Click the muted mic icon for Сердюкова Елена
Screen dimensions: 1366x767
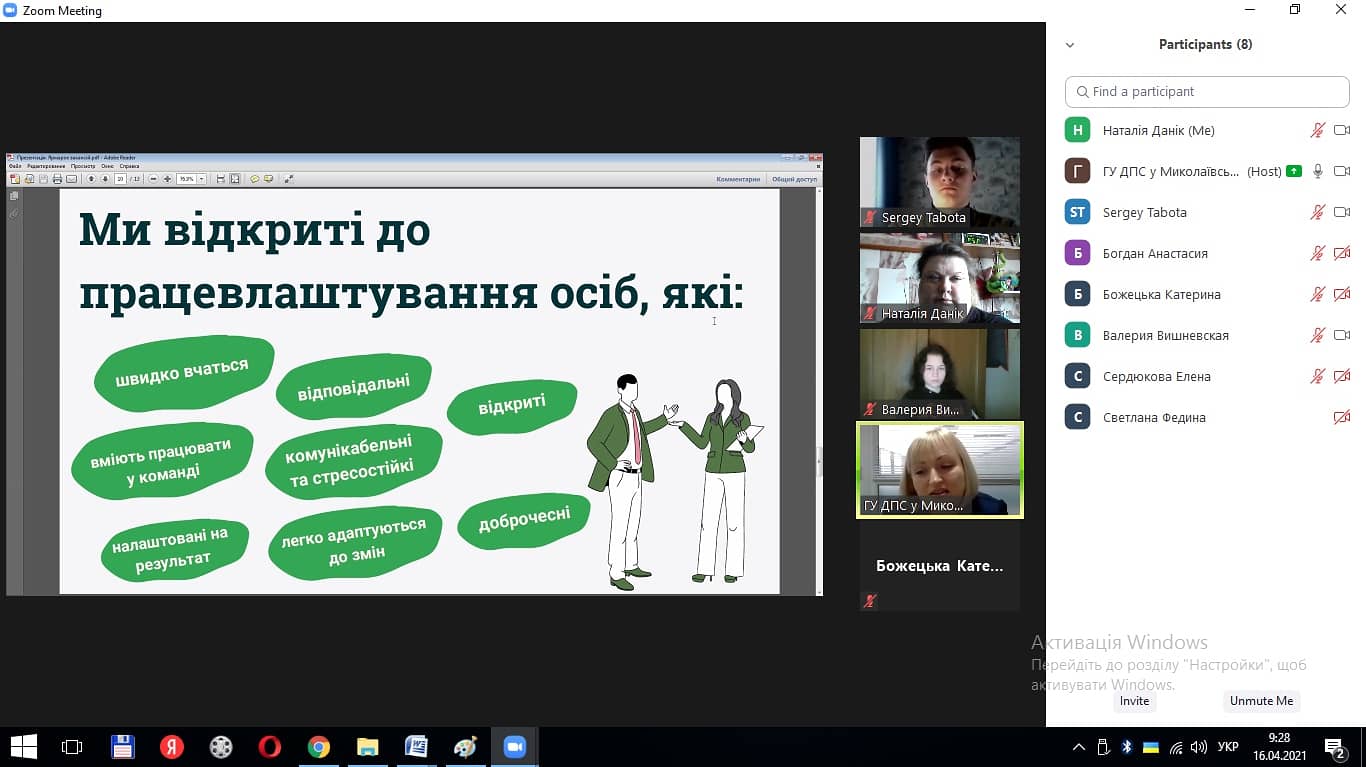tap(1318, 376)
